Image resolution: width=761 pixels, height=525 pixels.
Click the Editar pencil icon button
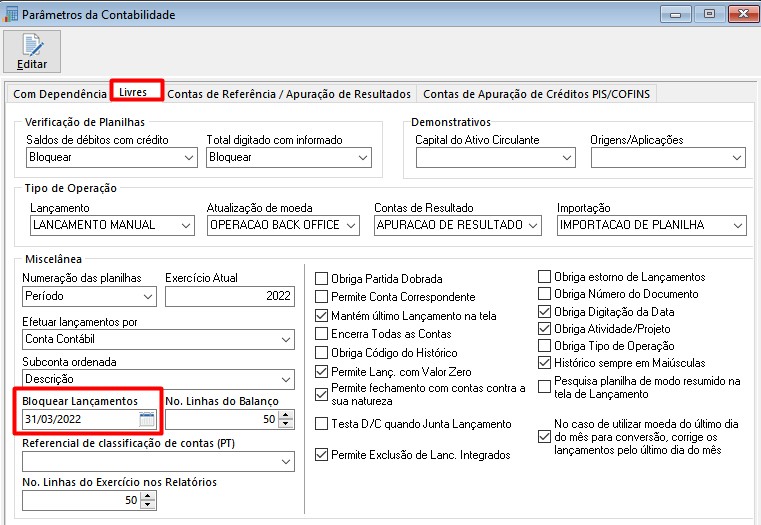tap(32, 51)
